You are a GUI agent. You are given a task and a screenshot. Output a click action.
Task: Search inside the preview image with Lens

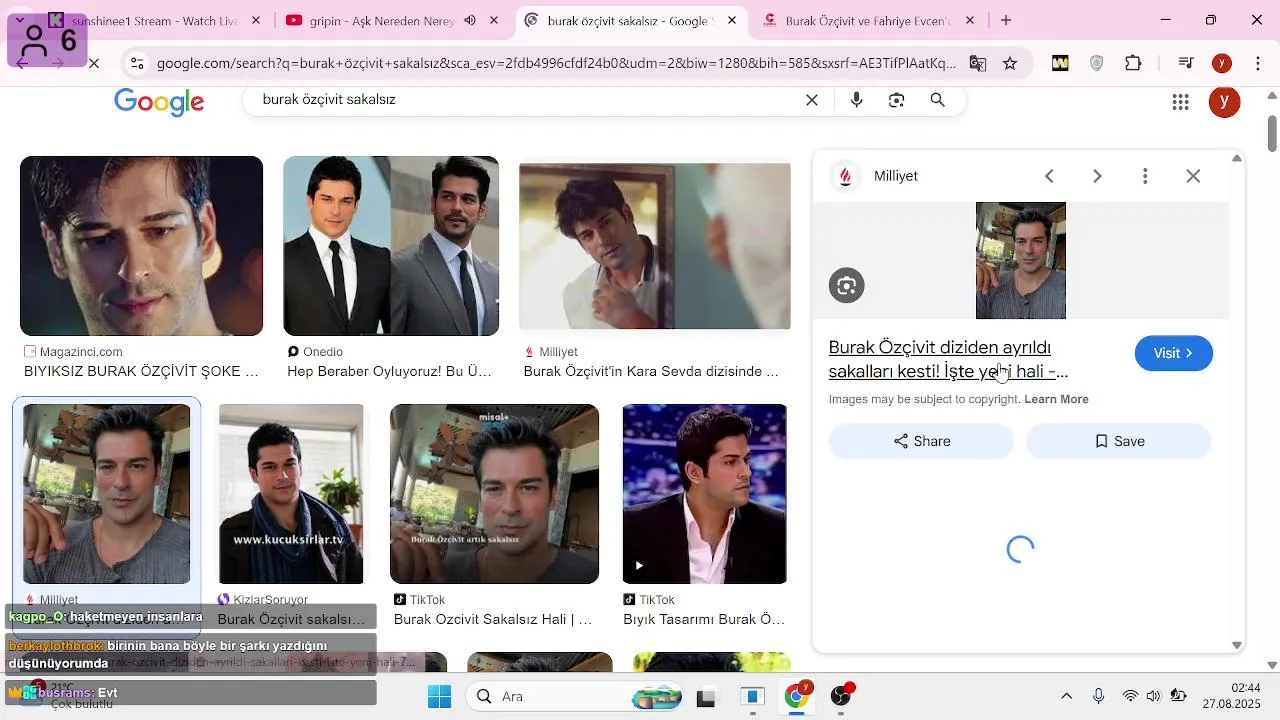846,286
